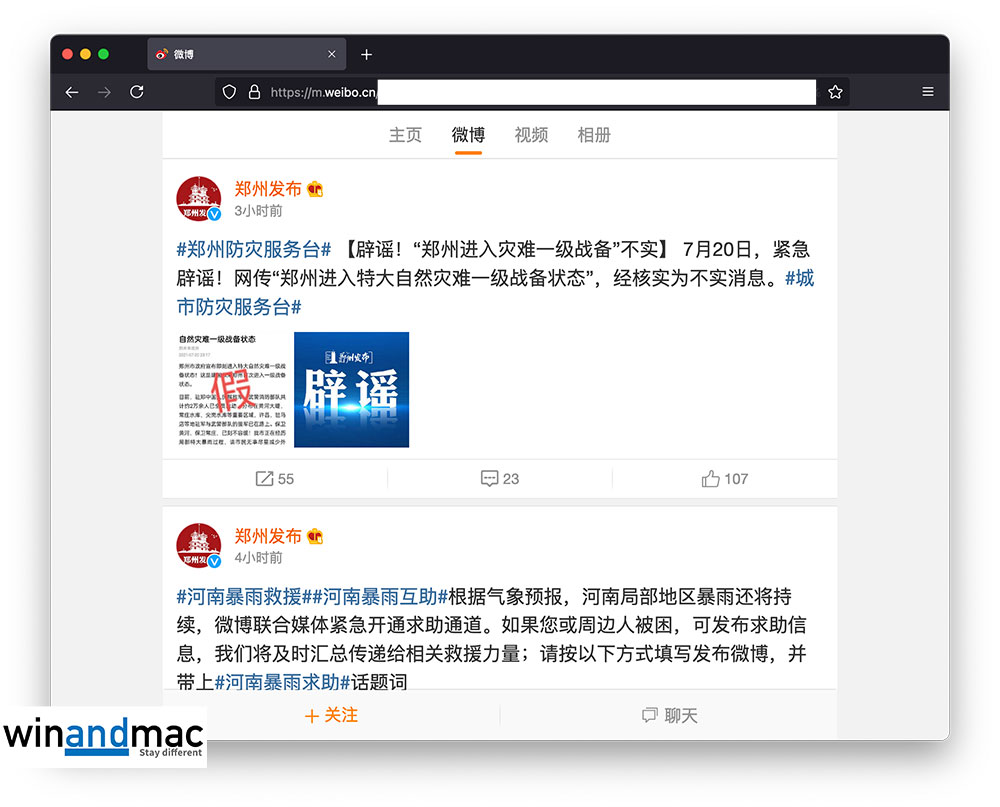The width and height of the screenshot is (1000, 807).
Task: Click the shield tracking protection icon
Action: click(229, 92)
